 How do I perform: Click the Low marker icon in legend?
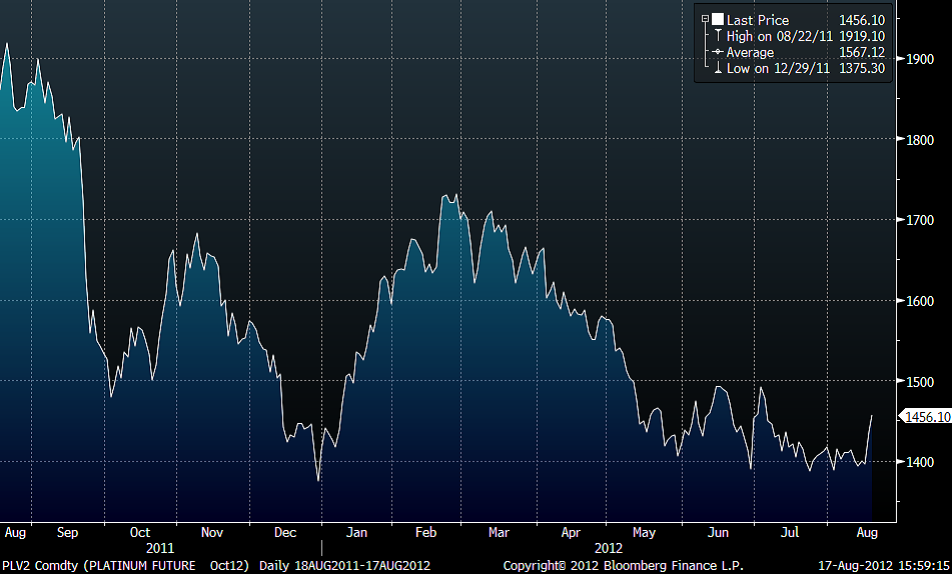[x=718, y=68]
